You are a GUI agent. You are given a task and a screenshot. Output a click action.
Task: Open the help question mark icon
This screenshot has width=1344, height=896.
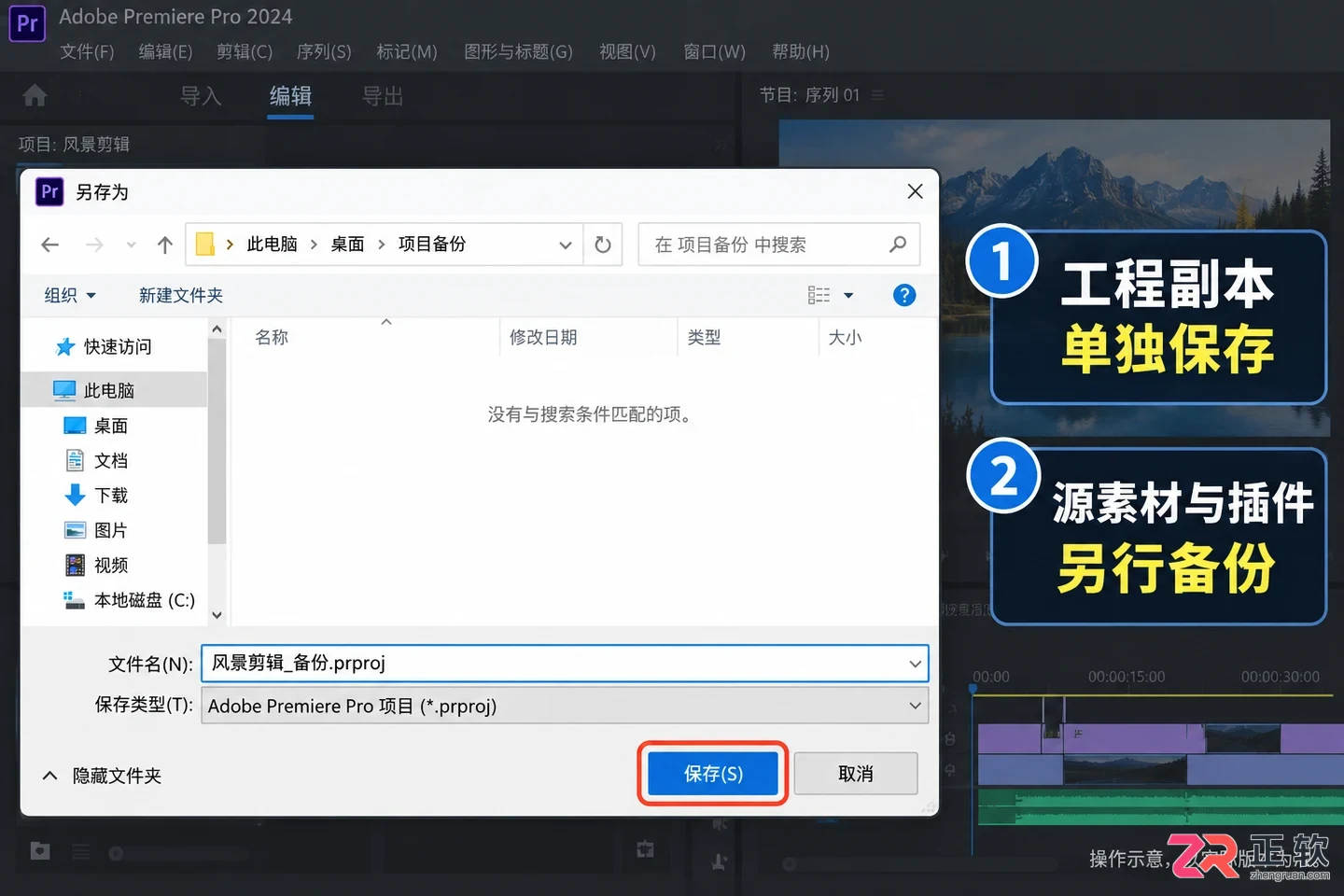click(x=904, y=295)
